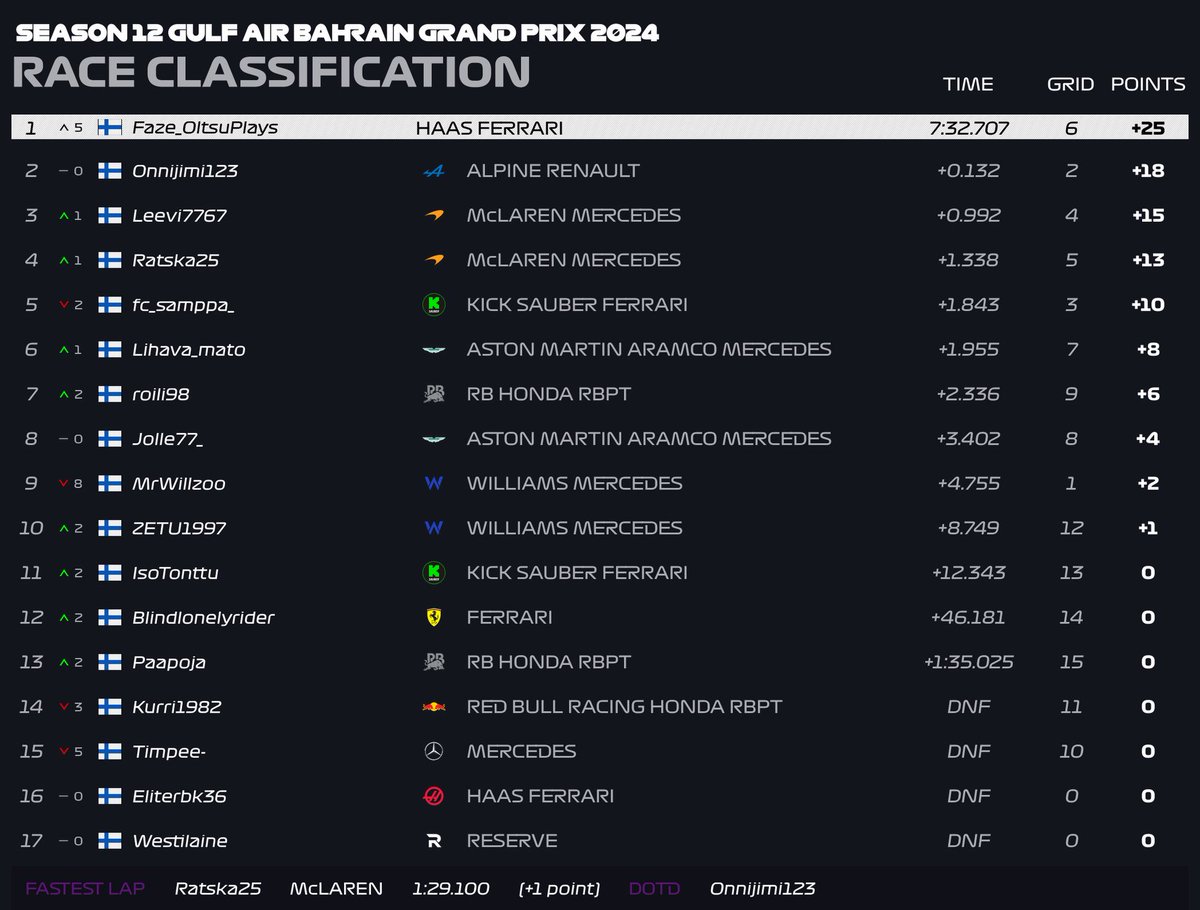Select driver name Faze_OltsuPlays
Viewport: 1200px width, 910px height.
205,128
